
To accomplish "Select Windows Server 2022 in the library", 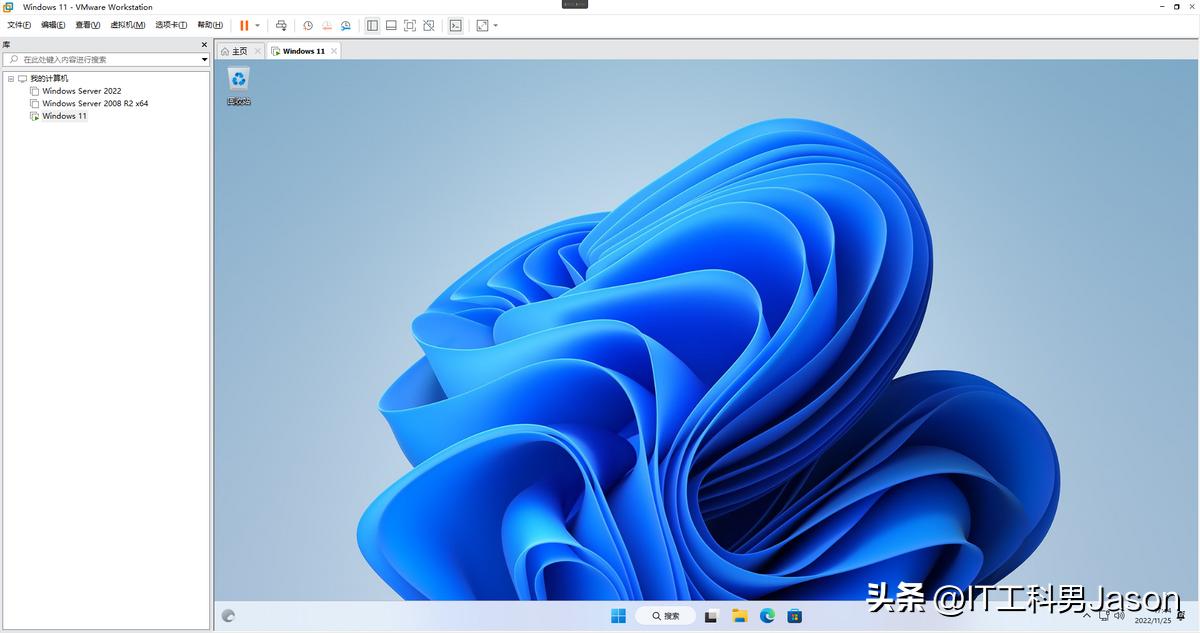I will tap(82, 90).
